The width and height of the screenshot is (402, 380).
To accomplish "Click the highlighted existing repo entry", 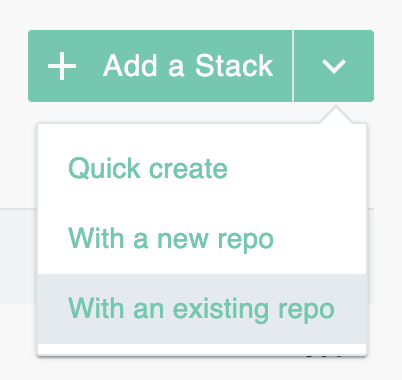I will click(x=202, y=309).
